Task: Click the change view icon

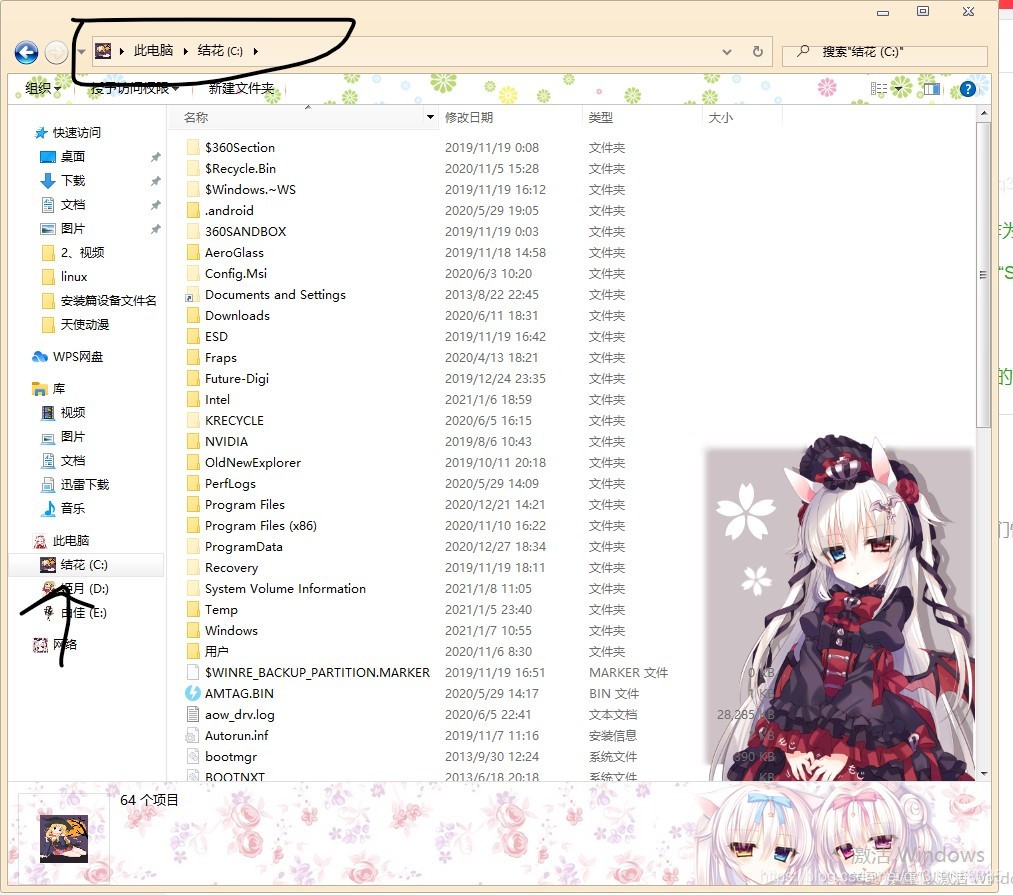Action: coord(879,89)
